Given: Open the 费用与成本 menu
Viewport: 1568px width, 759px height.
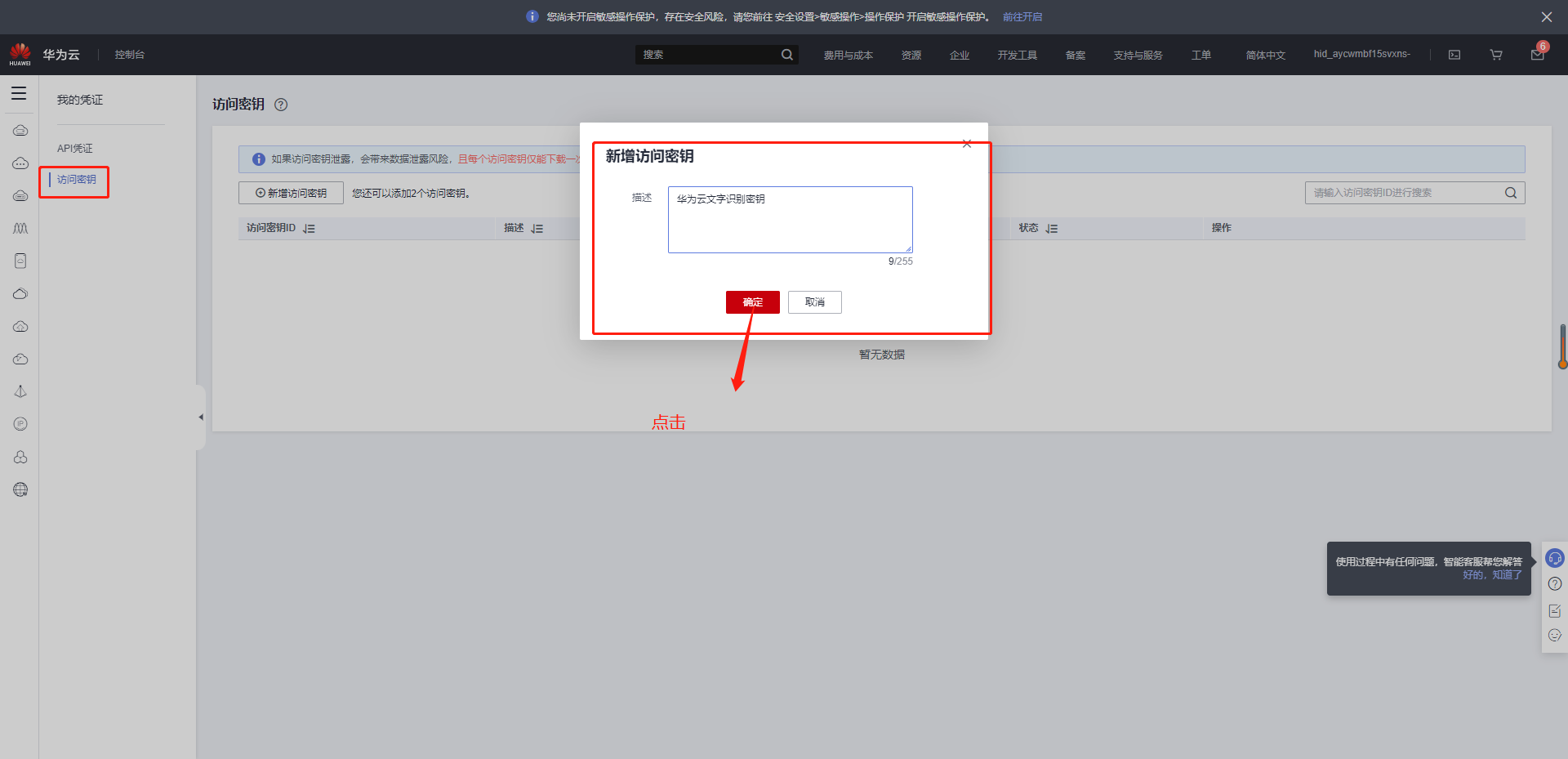Looking at the screenshot, I should point(849,56).
